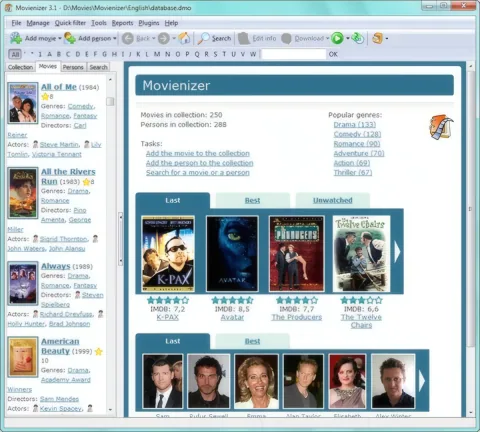Open the Add person dropdown arrow
The height and width of the screenshot is (432, 480).
click(x=114, y=39)
